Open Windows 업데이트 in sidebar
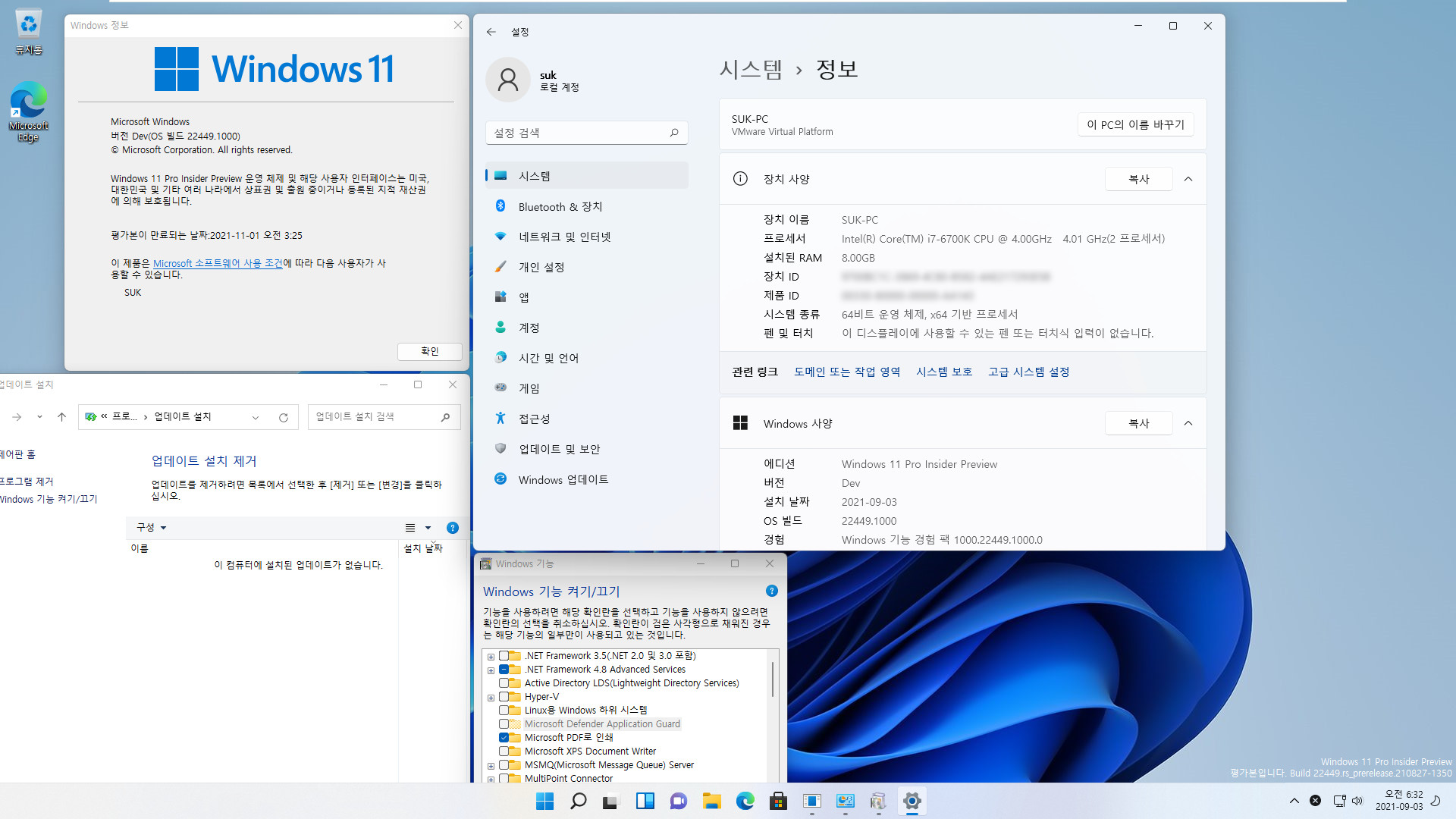 click(586, 479)
